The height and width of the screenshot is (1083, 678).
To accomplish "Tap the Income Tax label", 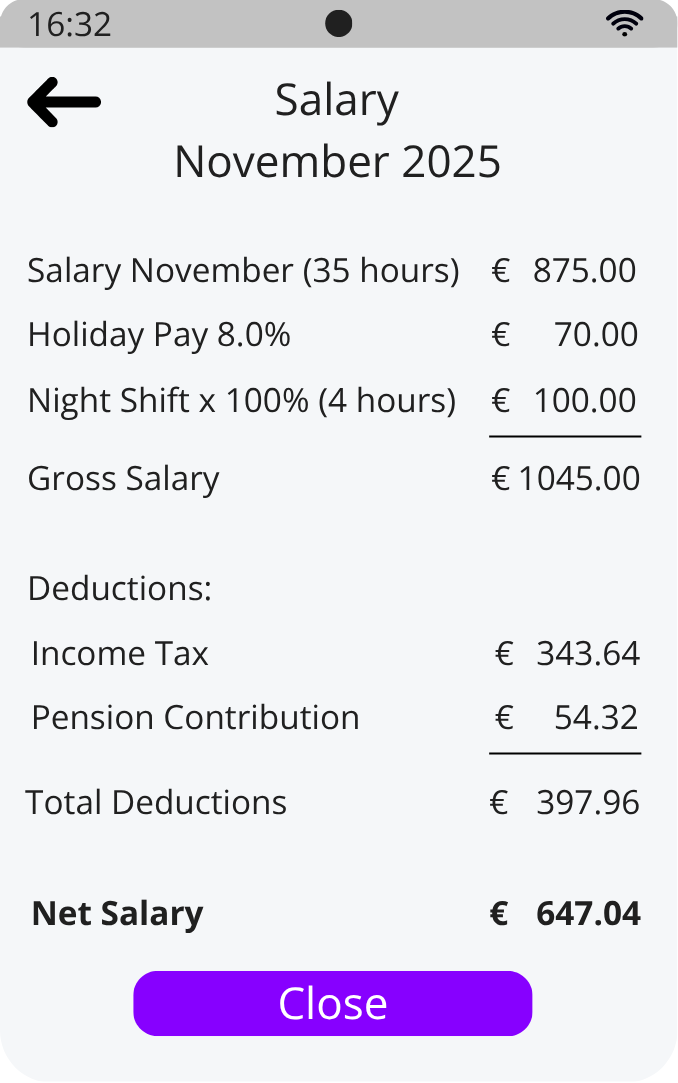I will [119, 653].
